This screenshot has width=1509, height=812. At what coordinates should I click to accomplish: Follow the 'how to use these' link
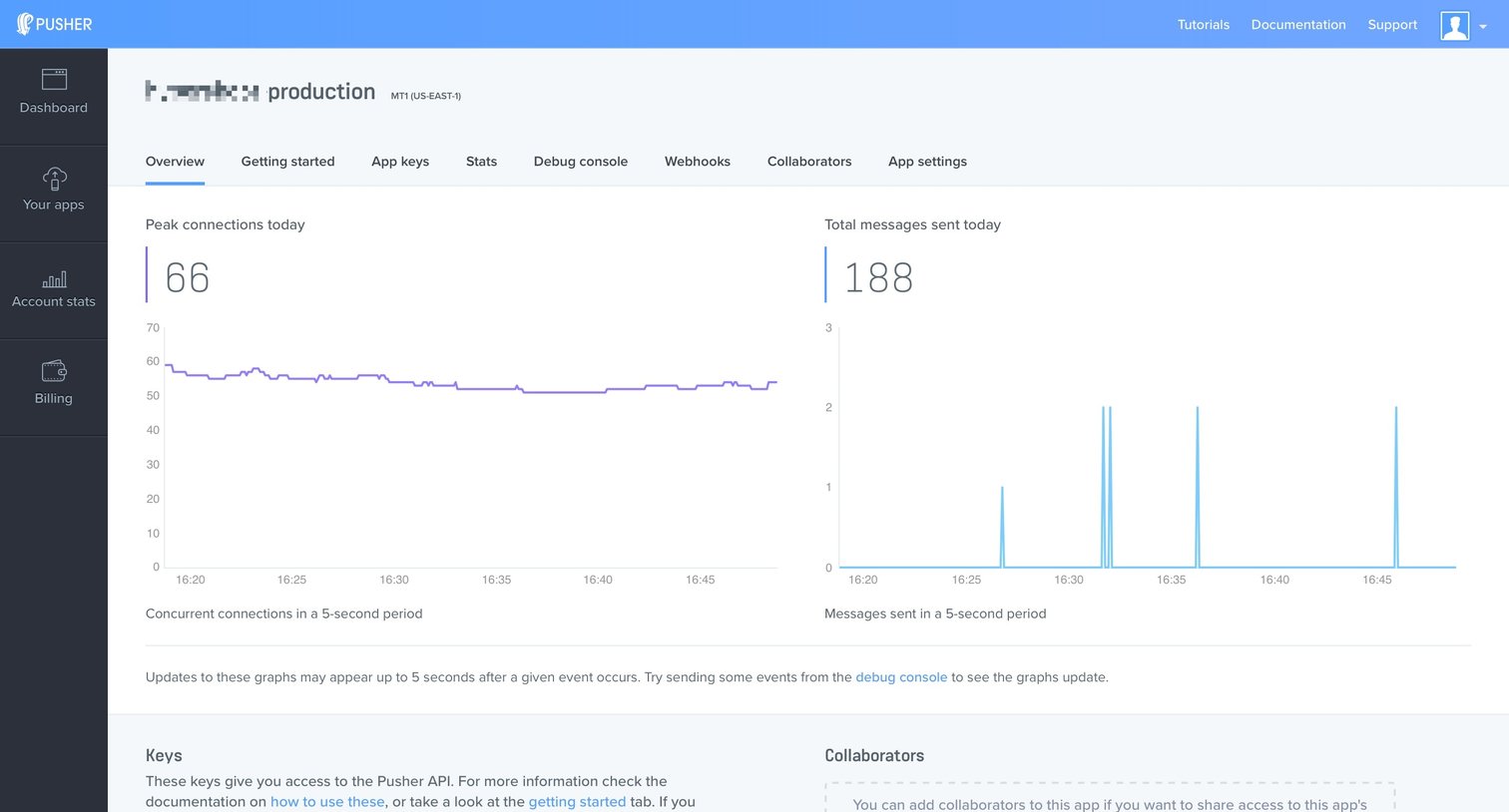[x=327, y=802]
